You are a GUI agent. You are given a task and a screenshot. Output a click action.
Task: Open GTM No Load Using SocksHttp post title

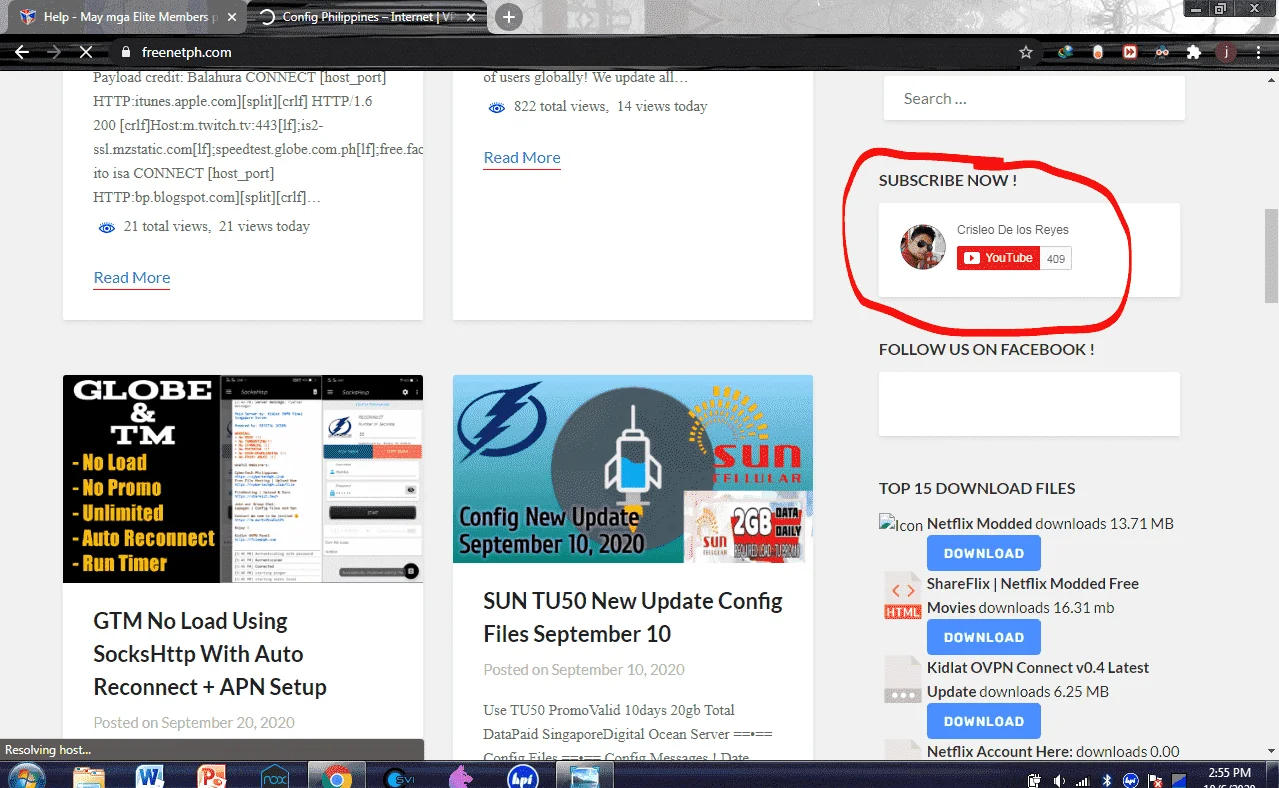[x=210, y=654]
